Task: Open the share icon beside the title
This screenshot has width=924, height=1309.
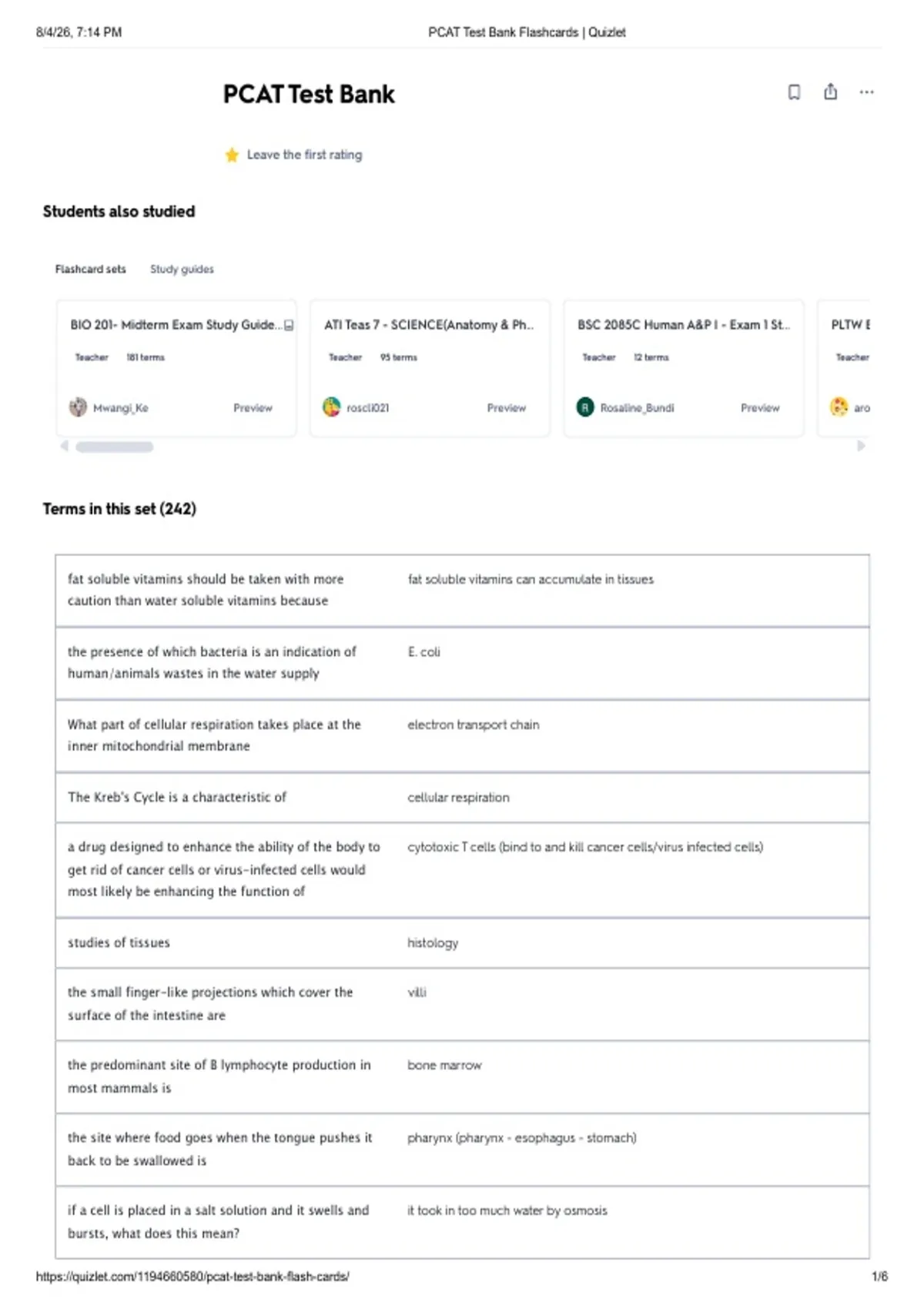Action: (x=830, y=92)
